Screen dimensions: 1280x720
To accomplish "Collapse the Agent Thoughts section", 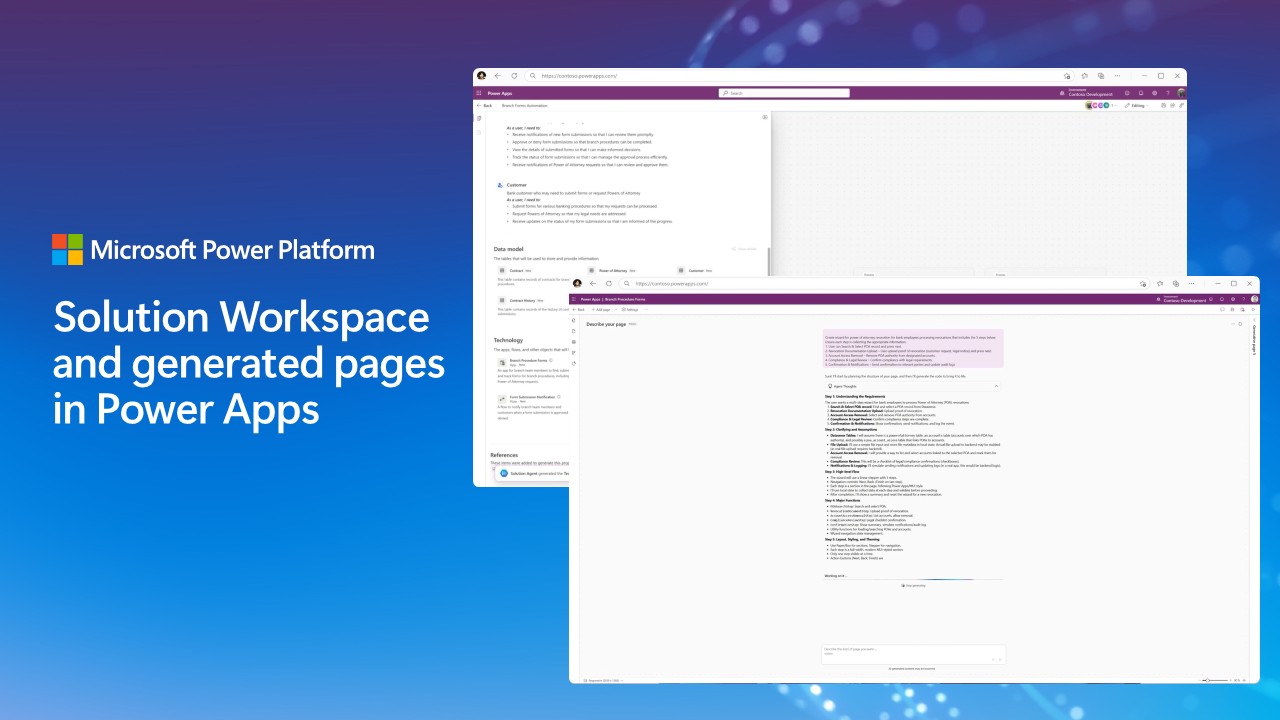I will pos(995,385).
